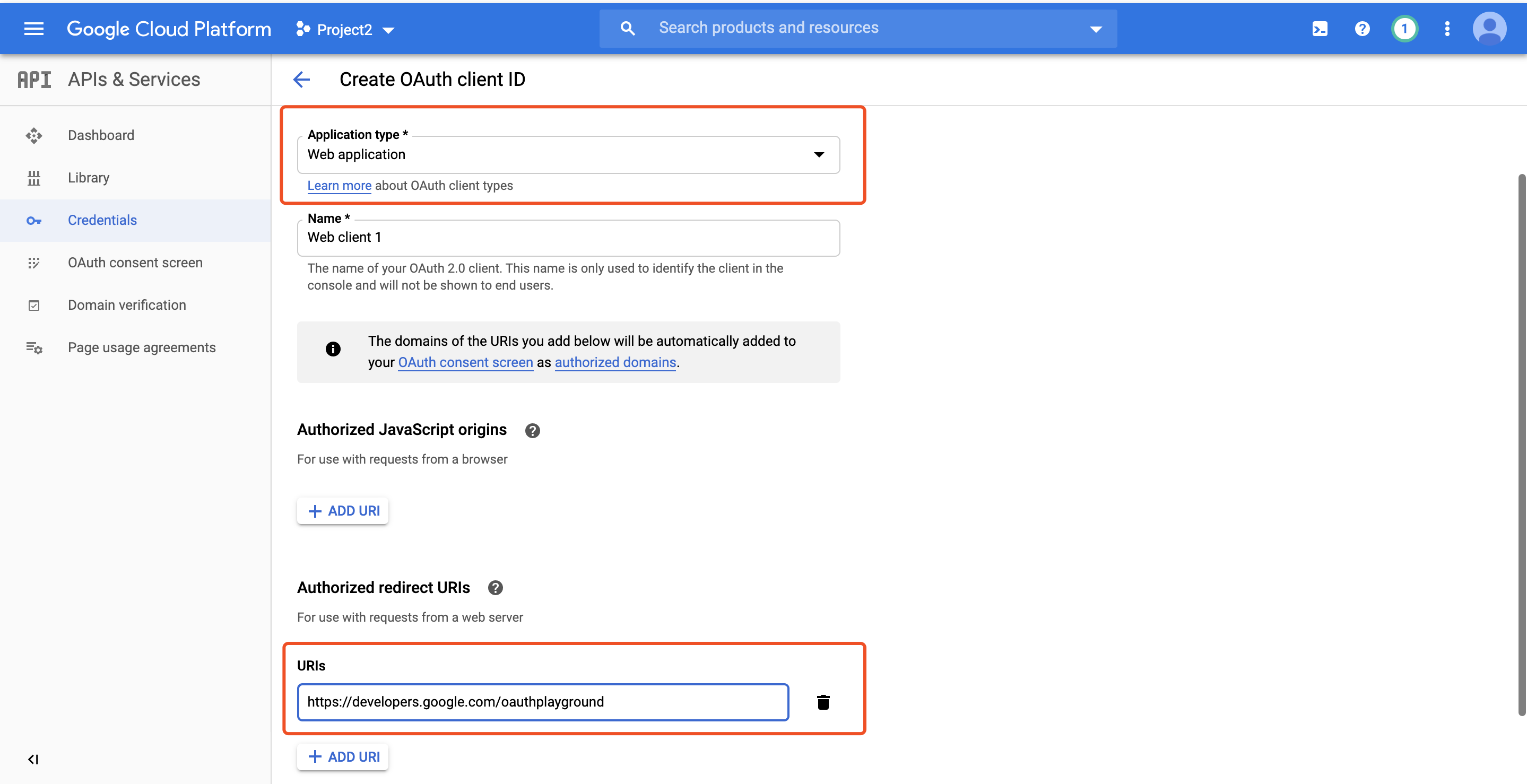Open the three-dot settings menu
This screenshot has width=1527, height=784.
point(1447,29)
